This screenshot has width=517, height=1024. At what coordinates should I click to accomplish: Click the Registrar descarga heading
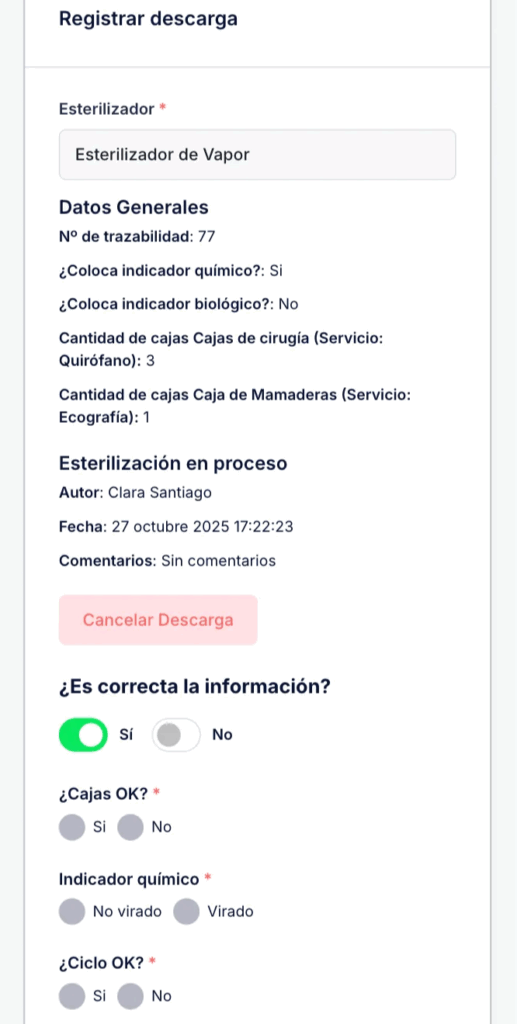pyautogui.click(x=148, y=19)
